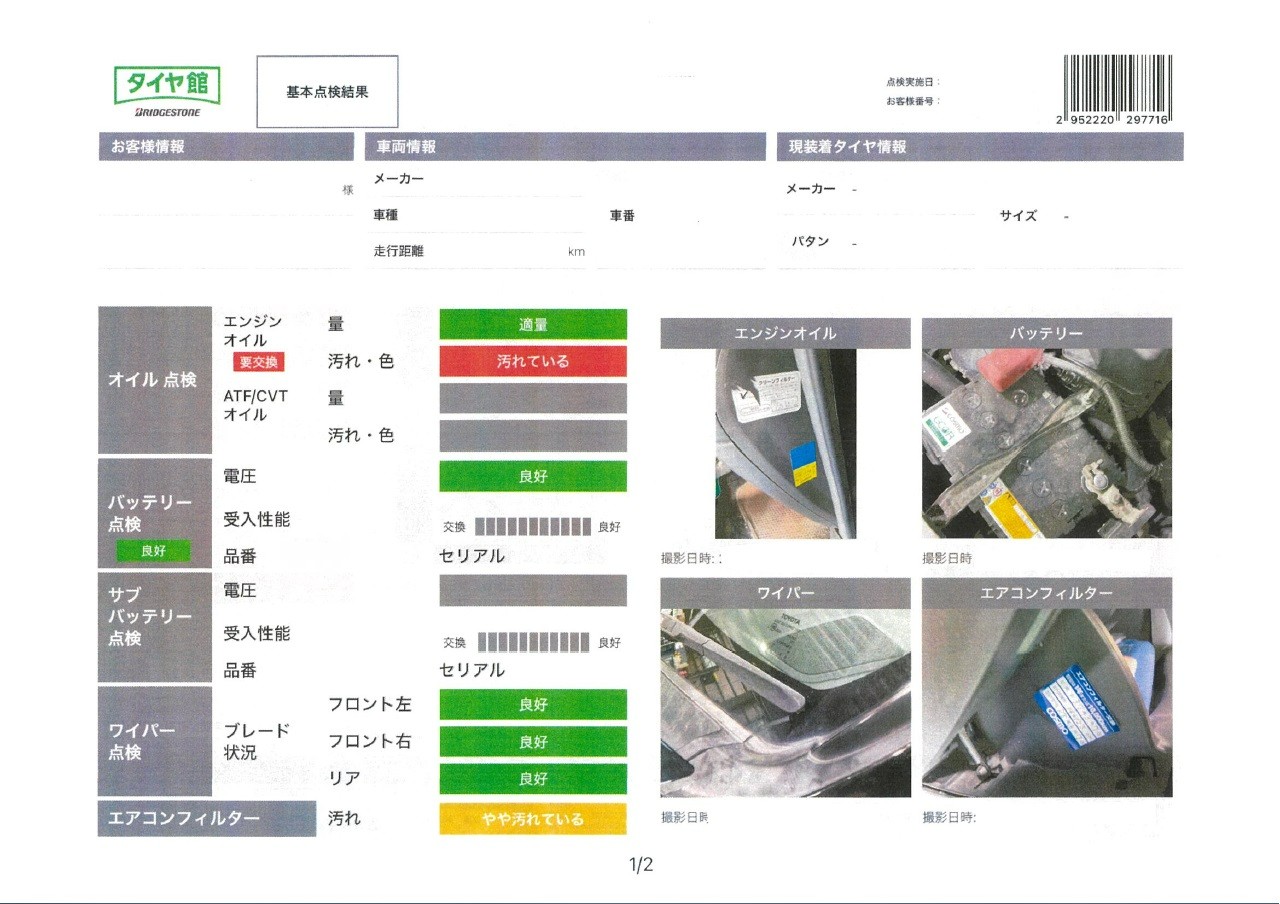Viewport: 1280px width, 904px height.
Task: Click the red 要交換 badge under エンジンオイル
Action: pyautogui.click(x=259, y=362)
